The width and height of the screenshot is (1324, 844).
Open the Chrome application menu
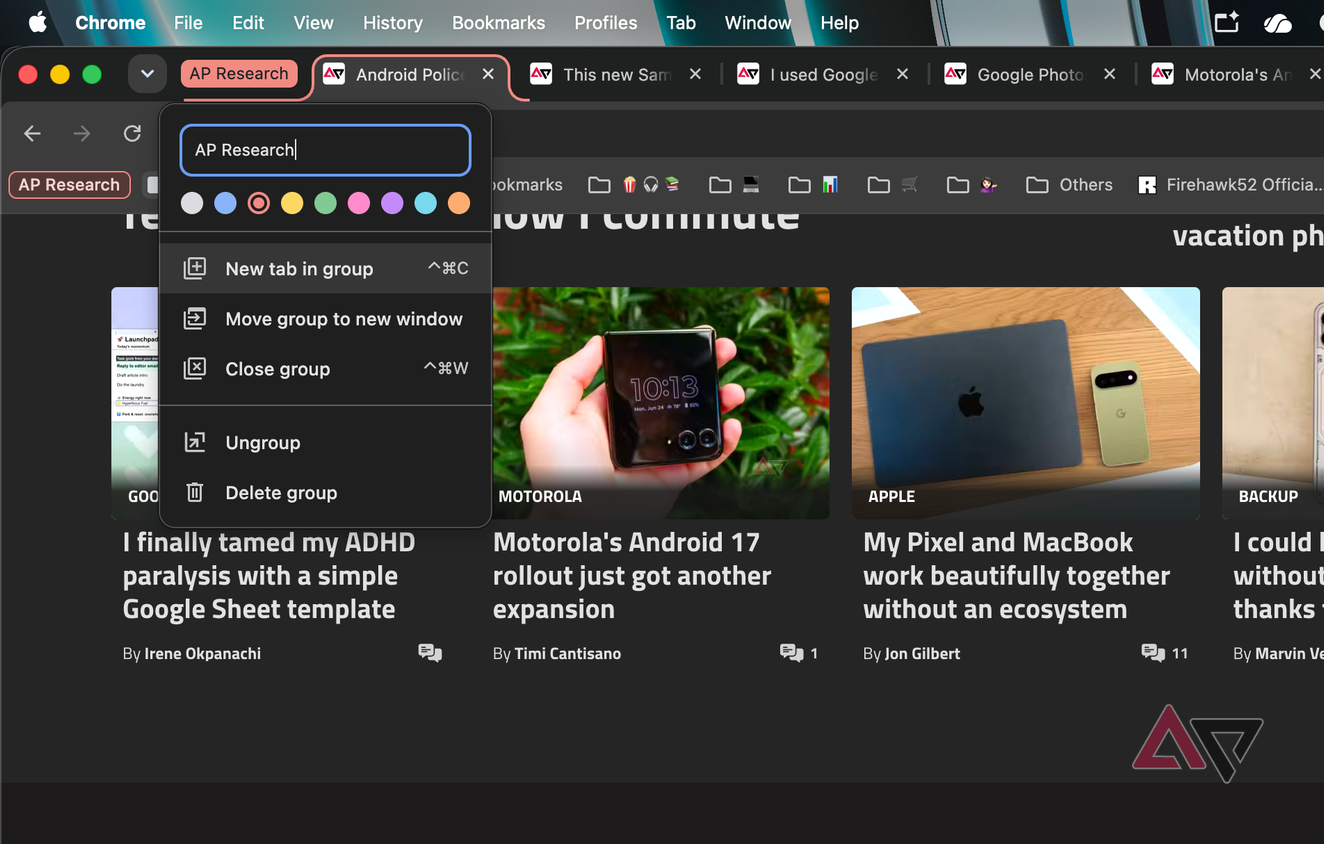[x=110, y=22]
